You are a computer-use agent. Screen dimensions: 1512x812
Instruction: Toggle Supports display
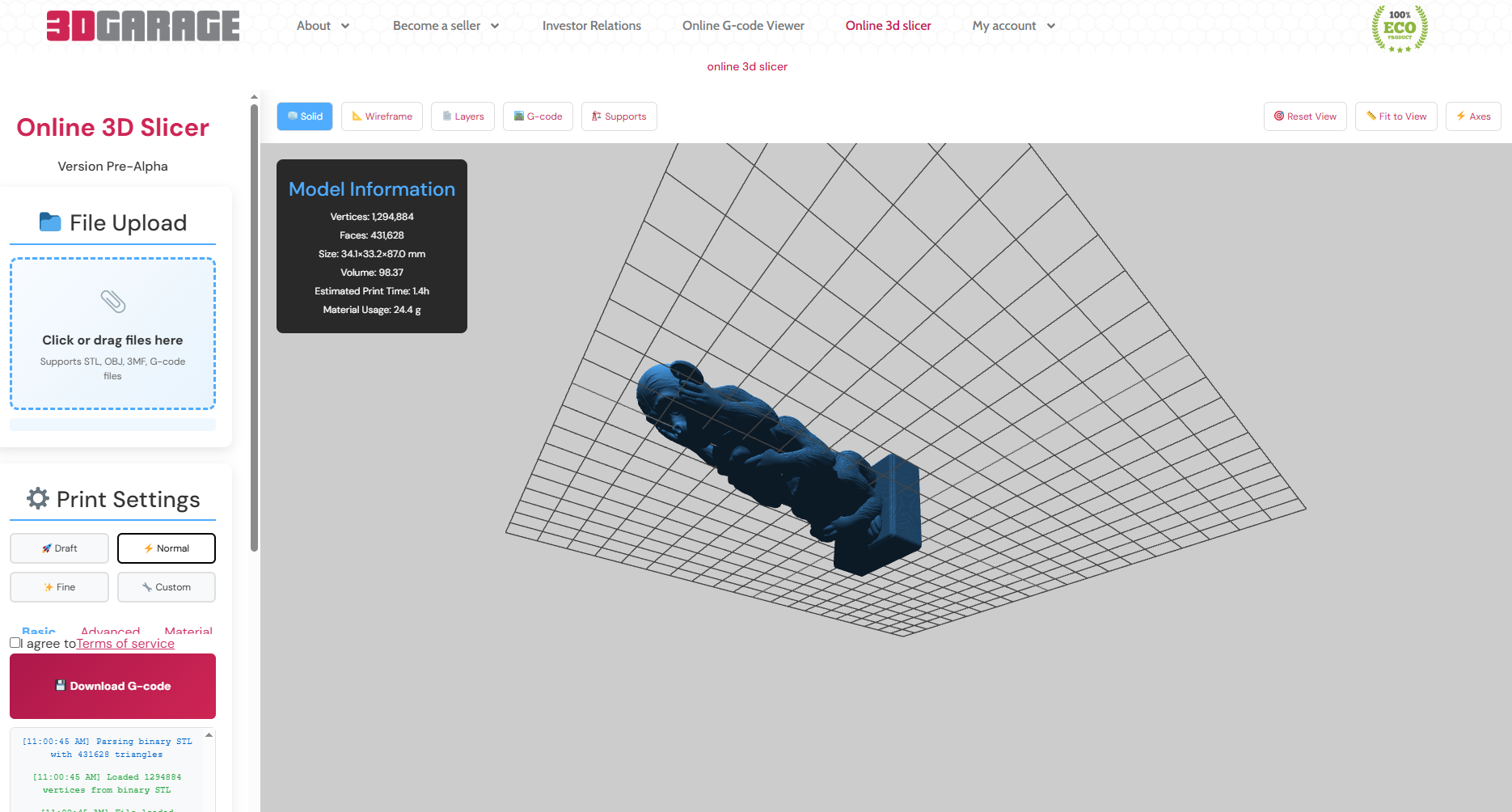click(619, 116)
